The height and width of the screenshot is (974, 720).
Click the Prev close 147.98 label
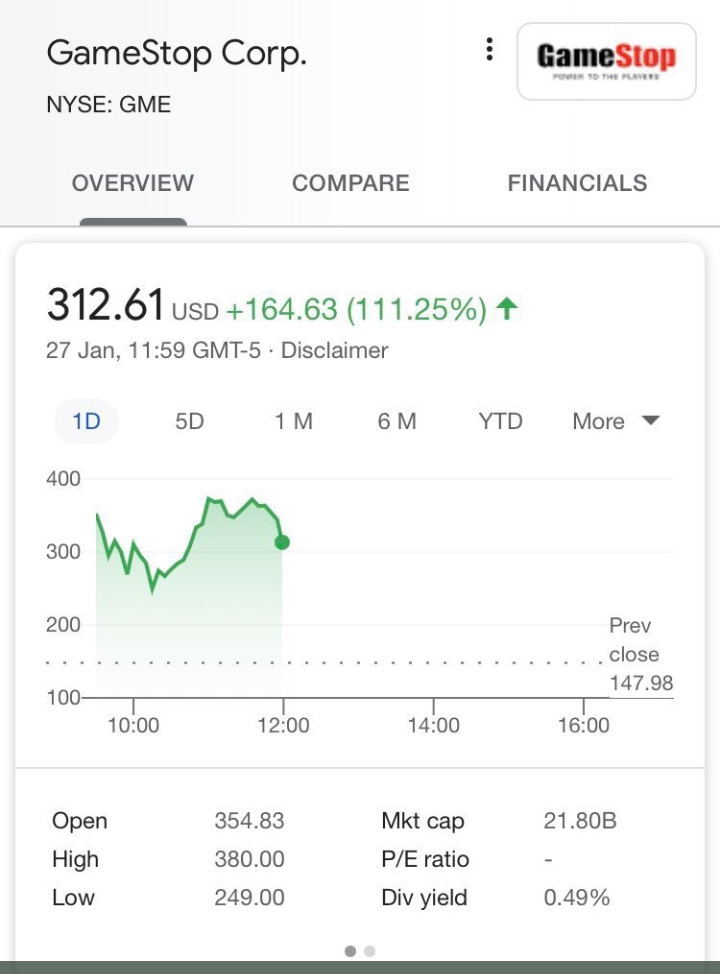point(640,654)
